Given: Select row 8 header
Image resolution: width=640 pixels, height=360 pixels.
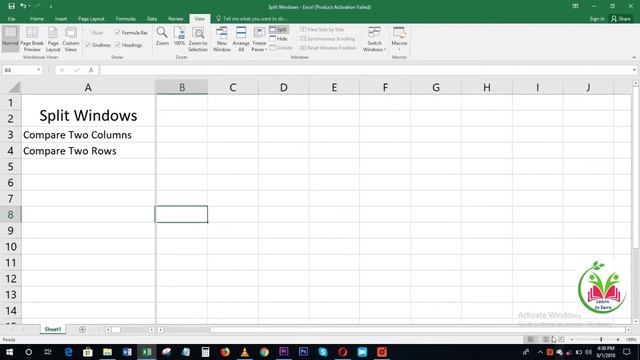Looking at the screenshot, I should [x=11, y=215].
